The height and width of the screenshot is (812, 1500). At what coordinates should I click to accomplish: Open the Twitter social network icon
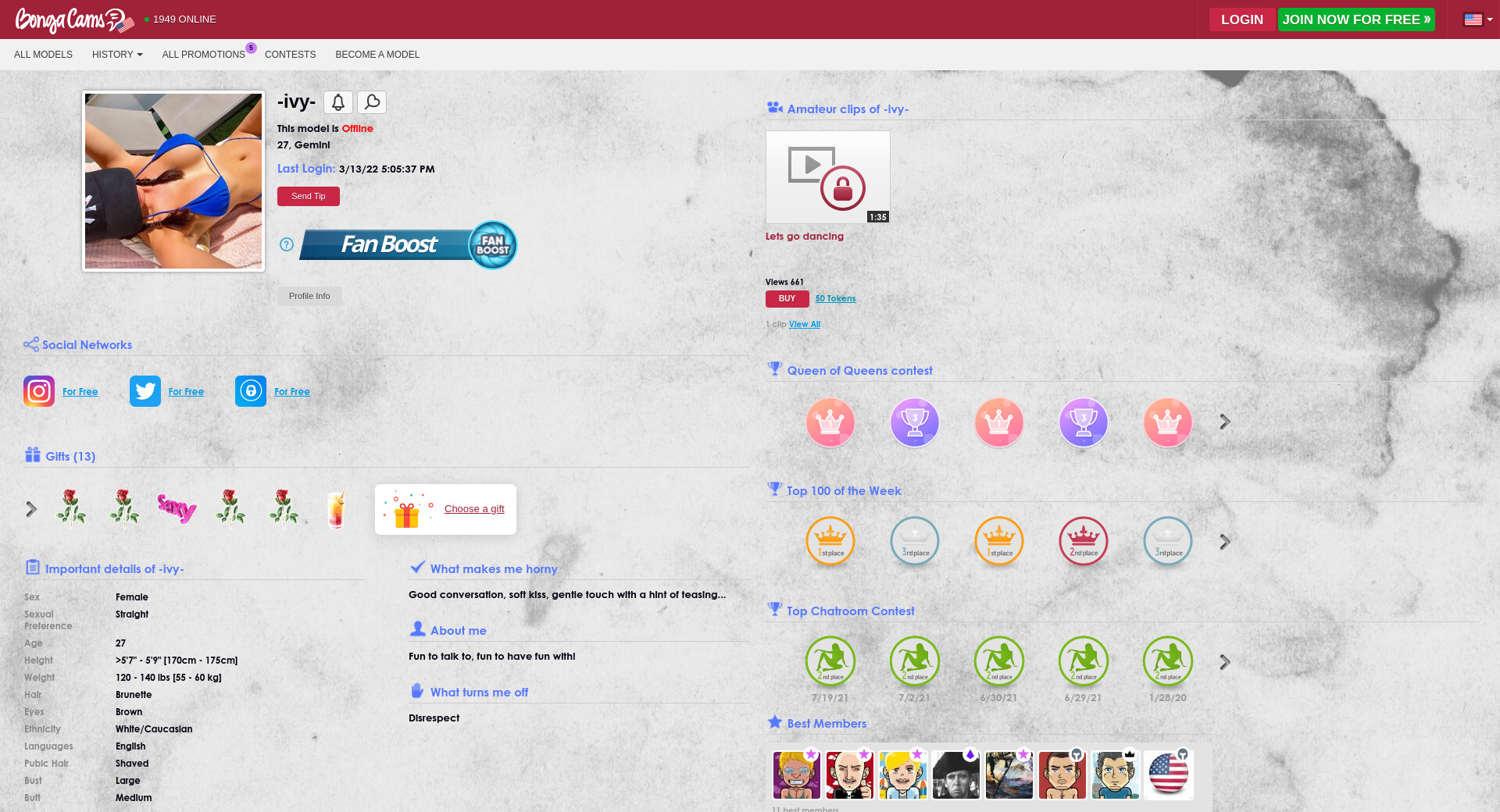pyautogui.click(x=145, y=391)
